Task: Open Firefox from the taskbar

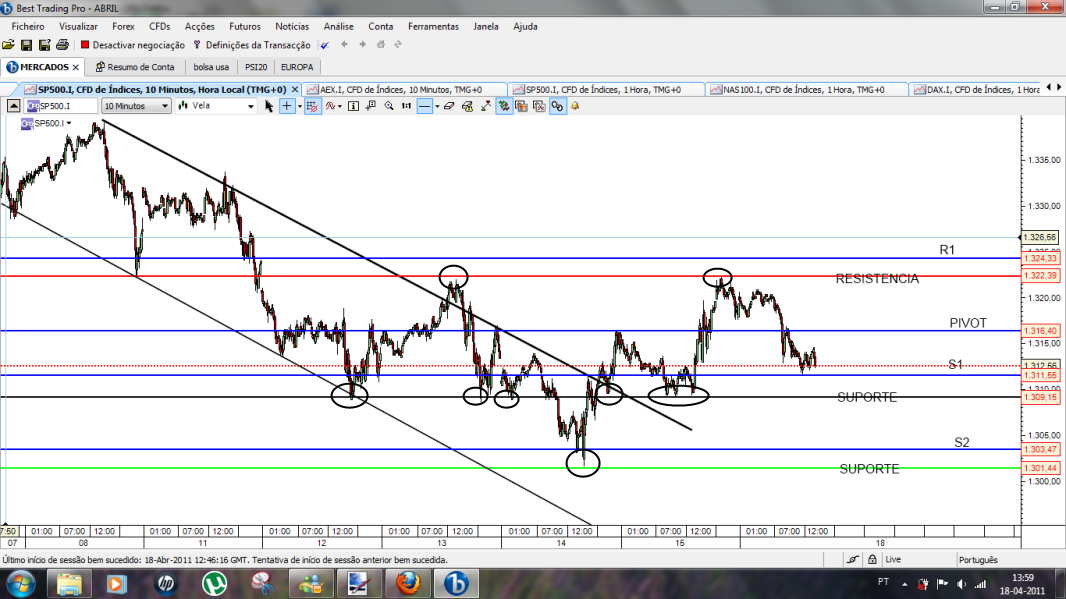Action: [408, 583]
